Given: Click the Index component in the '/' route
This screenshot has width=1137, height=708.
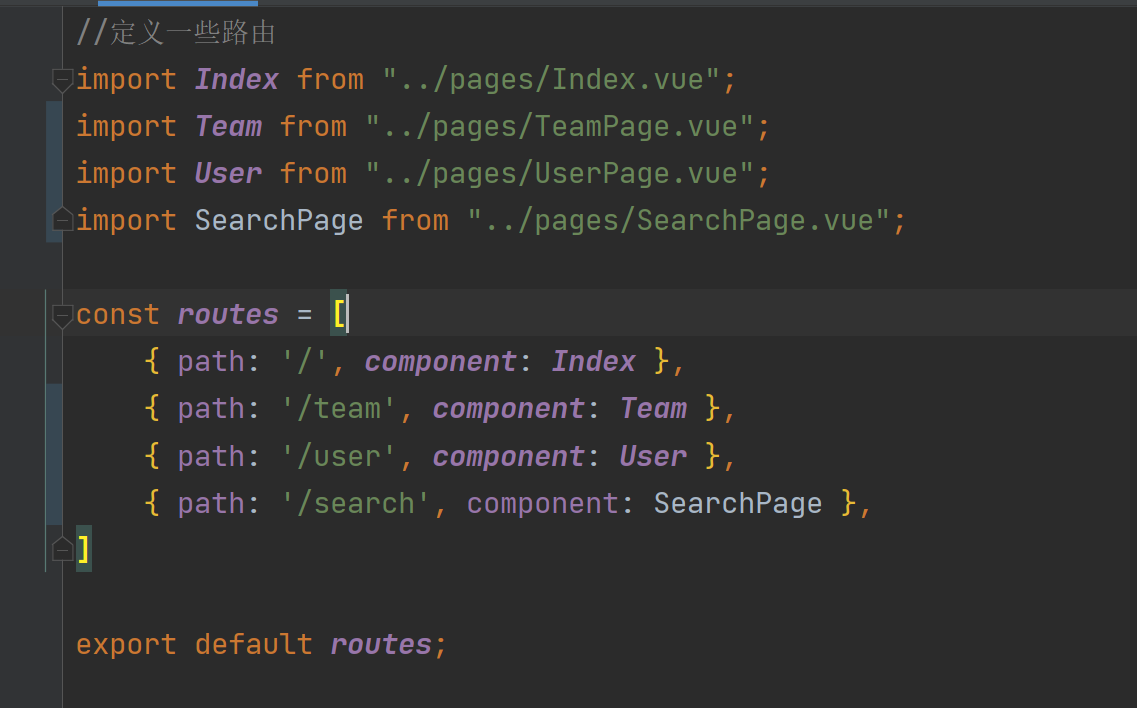Looking at the screenshot, I should coord(594,362).
